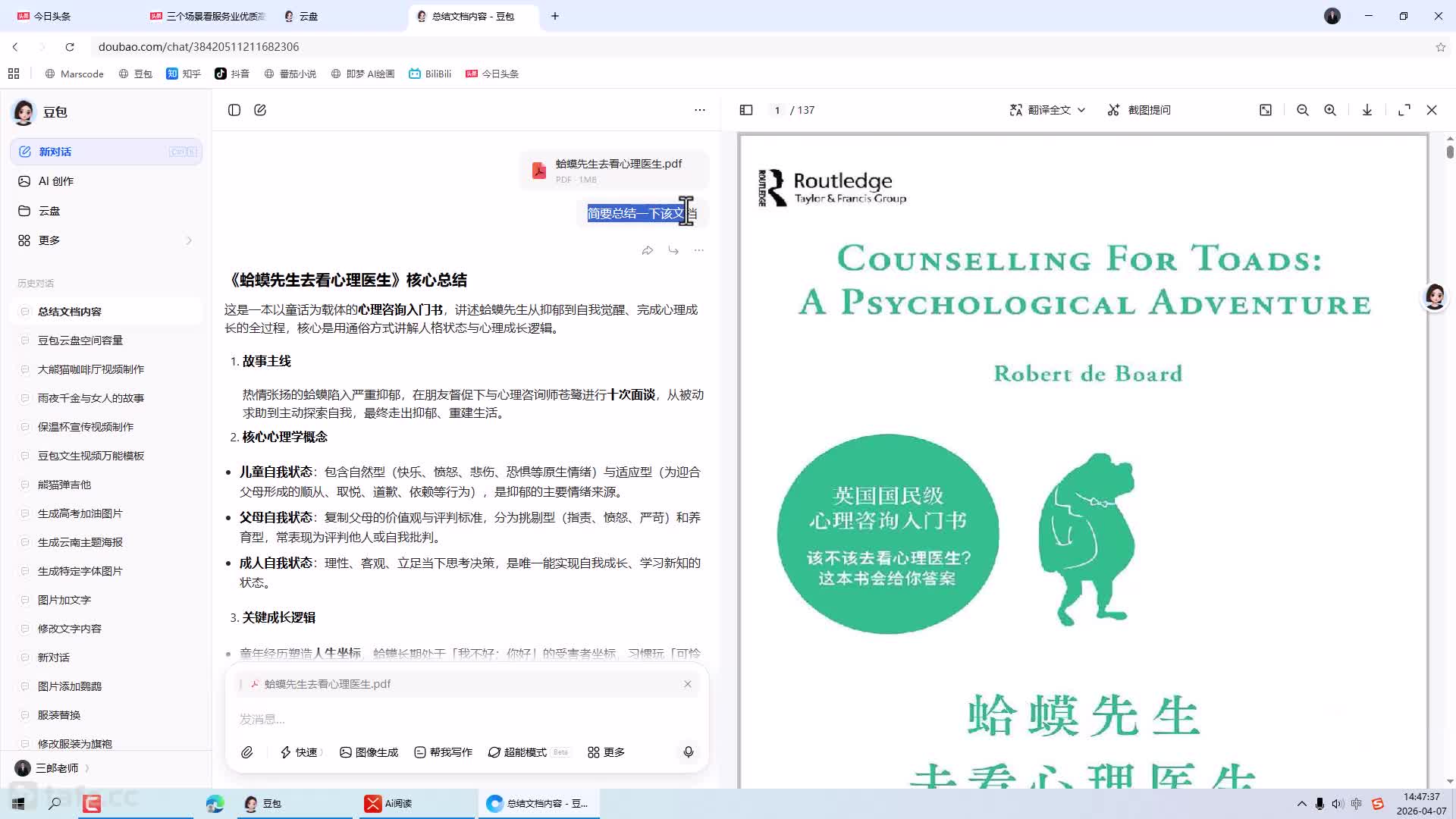1456x819 pixels.
Task: Toggle the chat sidebar collapse icon
Action: 234,110
